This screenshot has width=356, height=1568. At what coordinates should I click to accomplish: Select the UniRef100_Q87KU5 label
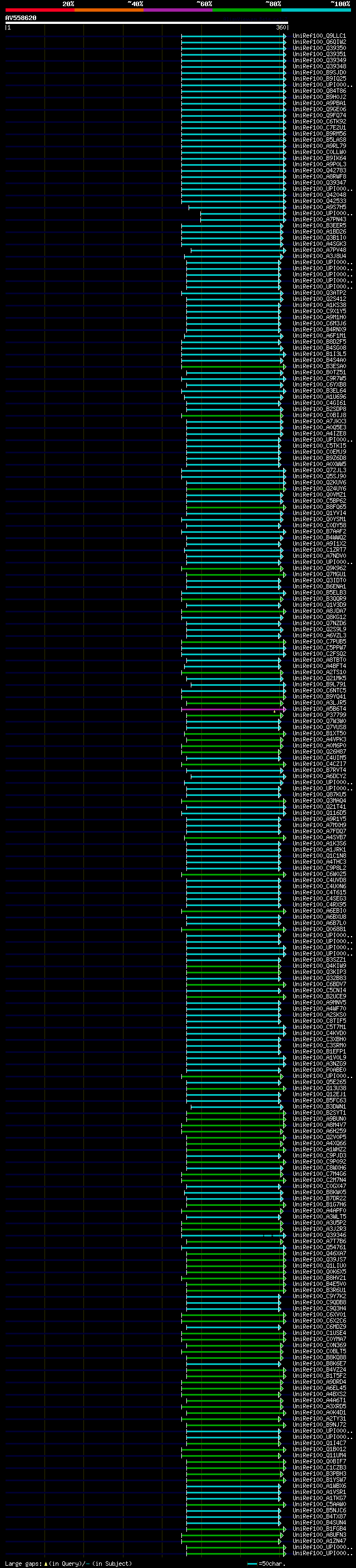pyautogui.click(x=319, y=795)
